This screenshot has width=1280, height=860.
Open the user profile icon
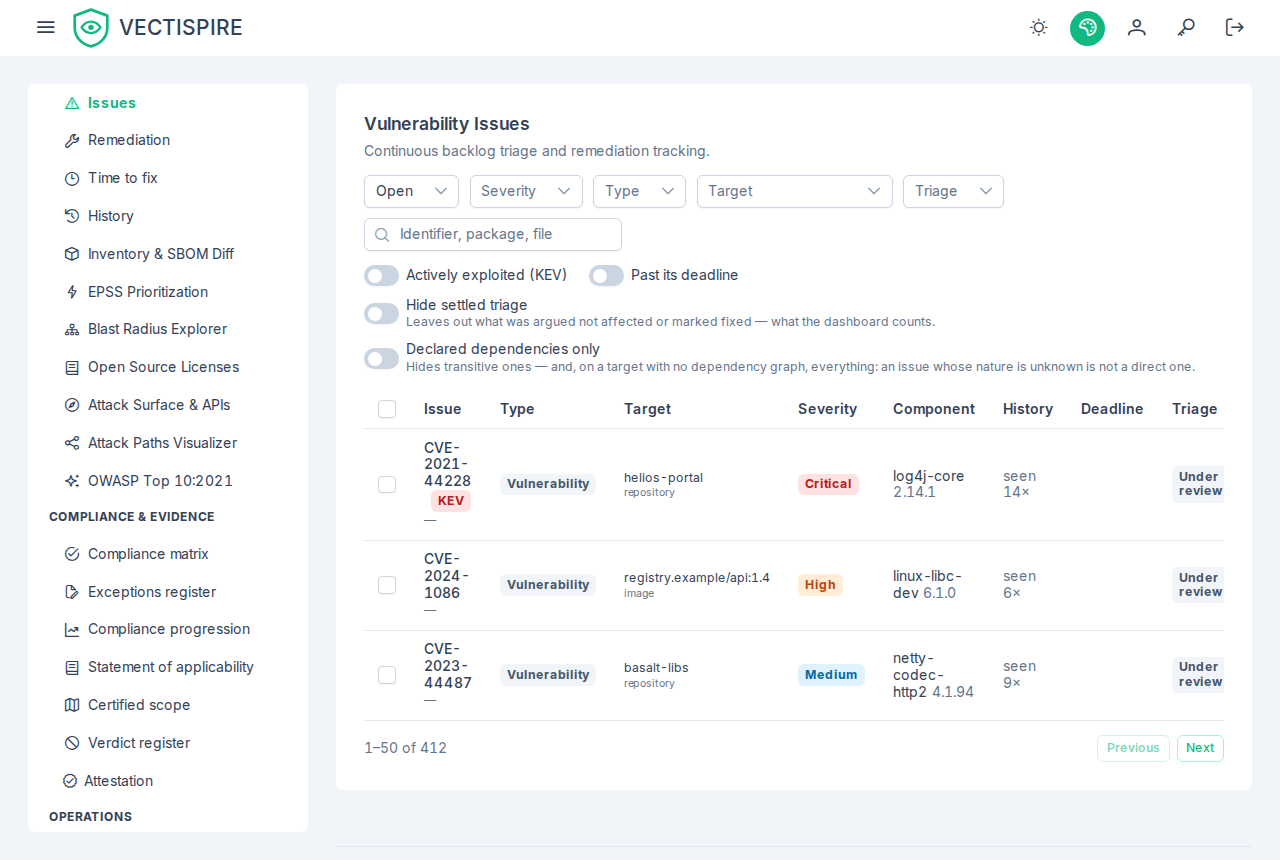pyautogui.click(x=1137, y=28)
